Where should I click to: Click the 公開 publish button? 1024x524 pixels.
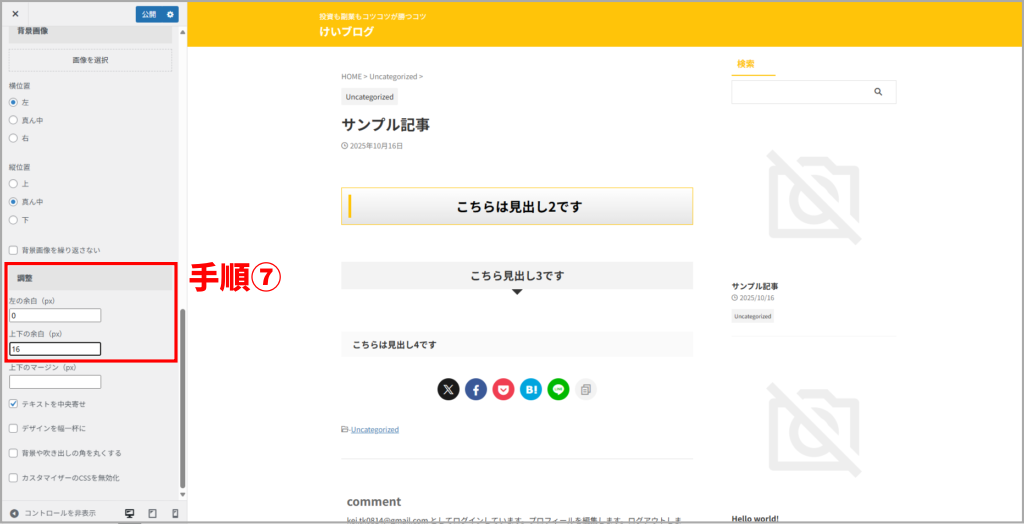coord(149,14)
